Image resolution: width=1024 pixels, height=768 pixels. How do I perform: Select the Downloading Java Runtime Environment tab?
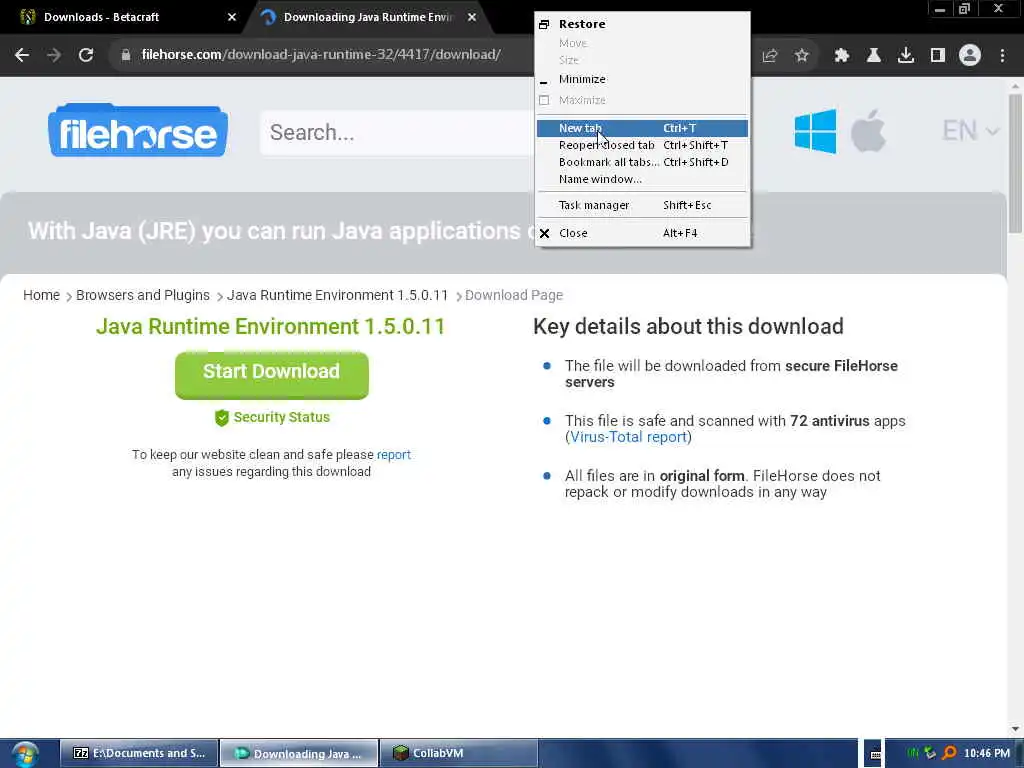coord(367,17)
